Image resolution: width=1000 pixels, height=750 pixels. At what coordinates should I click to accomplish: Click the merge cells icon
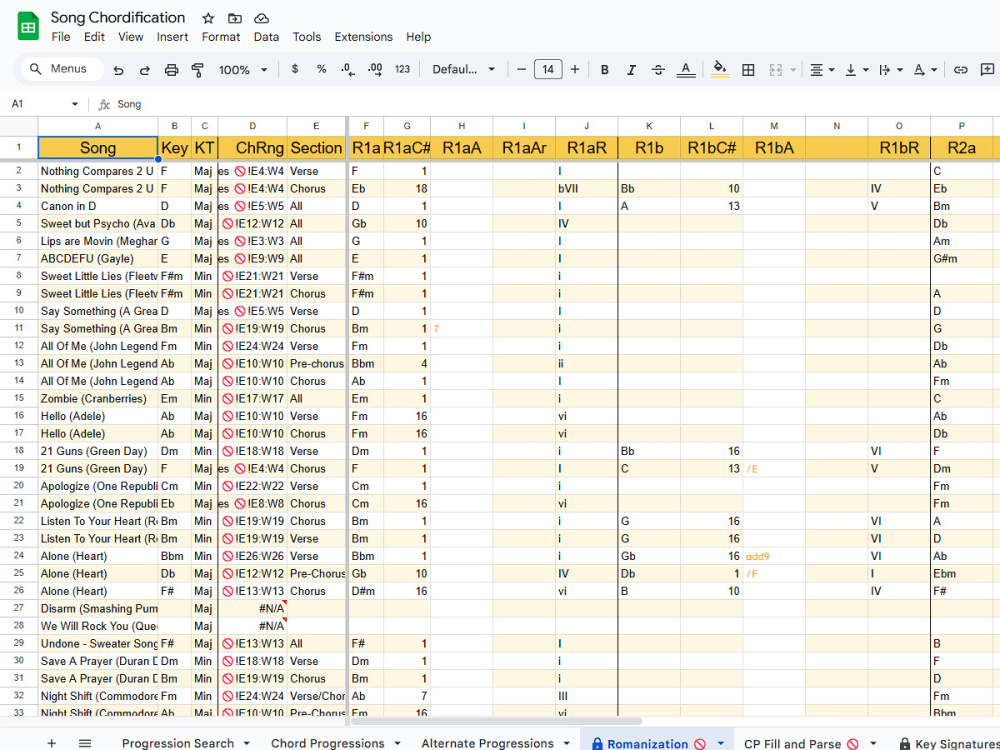coord(776,70)
